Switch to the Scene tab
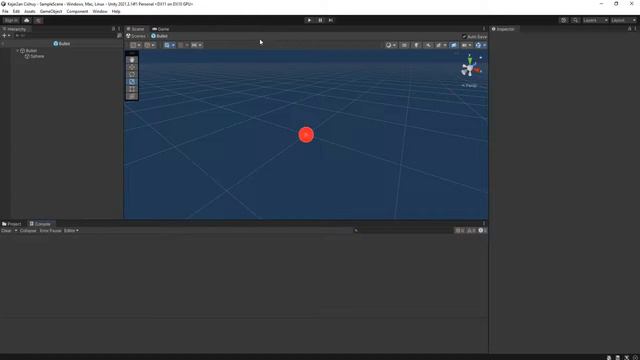The width and height of the screenshot is (640, 360). pyautogui.click(x=135, y=29)
